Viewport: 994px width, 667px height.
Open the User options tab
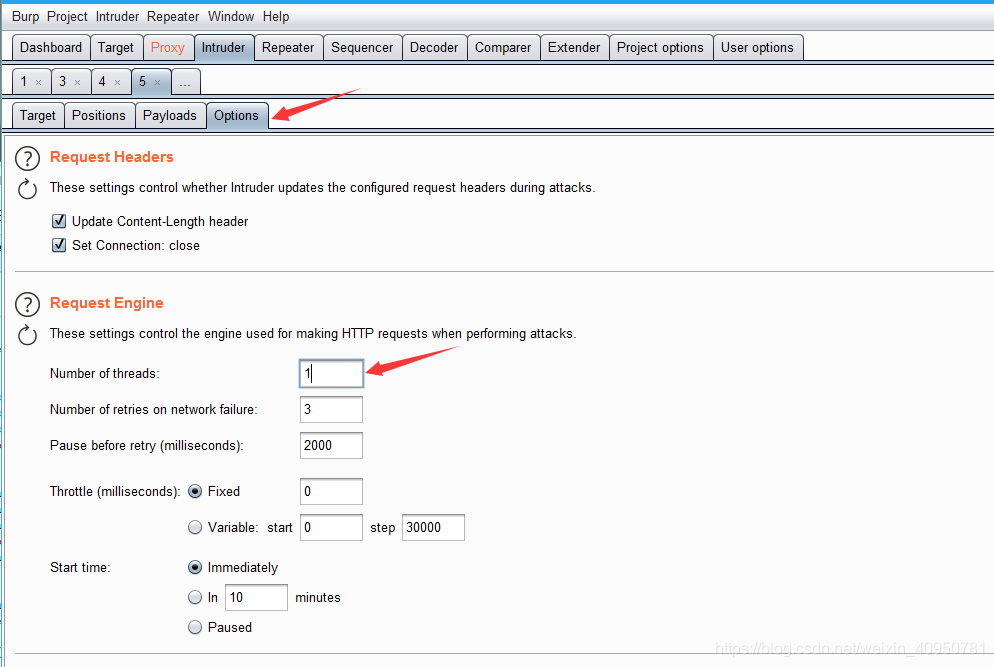point(757,48)
